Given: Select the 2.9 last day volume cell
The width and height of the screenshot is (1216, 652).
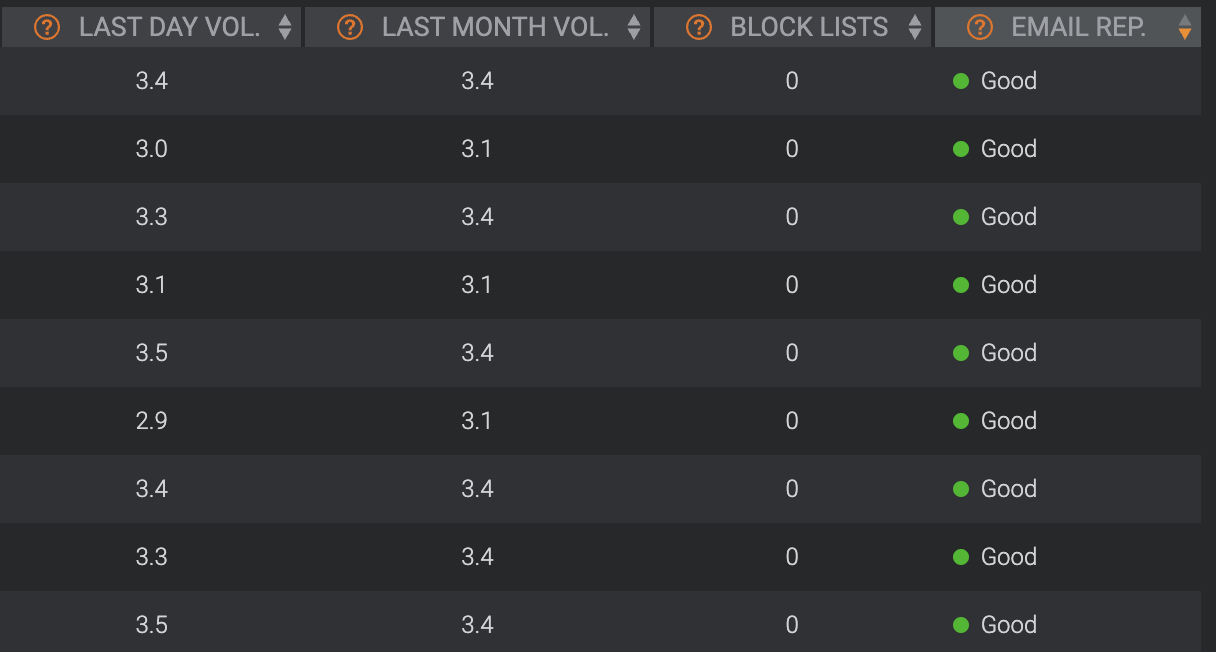Looking at the screenshot, I should tap(151, 421).
